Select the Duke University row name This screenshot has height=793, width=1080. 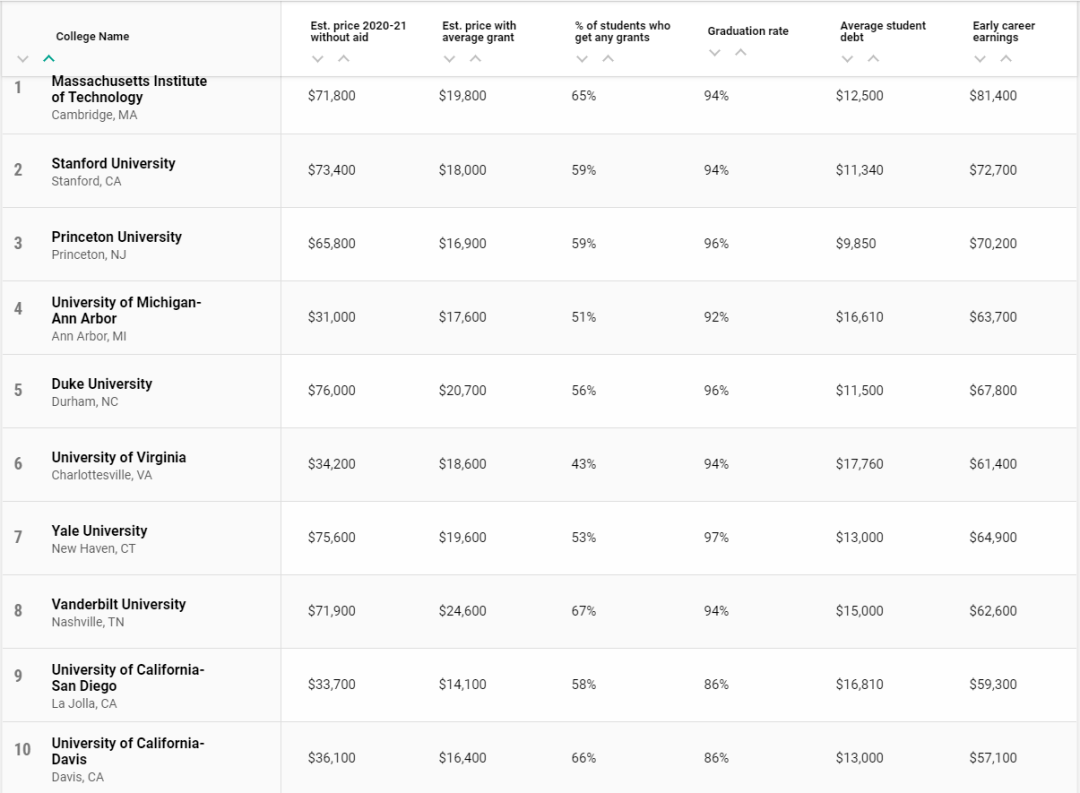point(101,384)
